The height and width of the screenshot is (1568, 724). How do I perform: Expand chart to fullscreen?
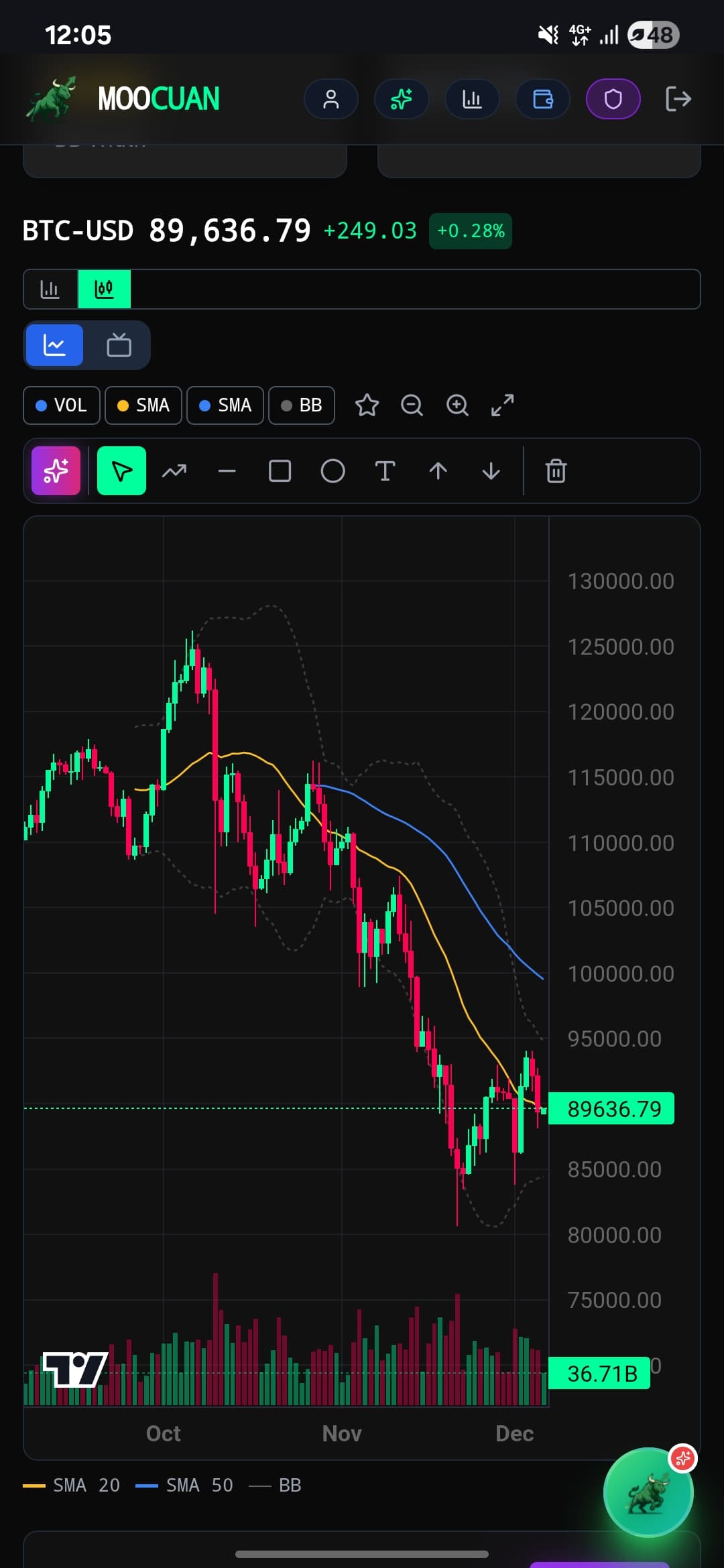[503, 405]
